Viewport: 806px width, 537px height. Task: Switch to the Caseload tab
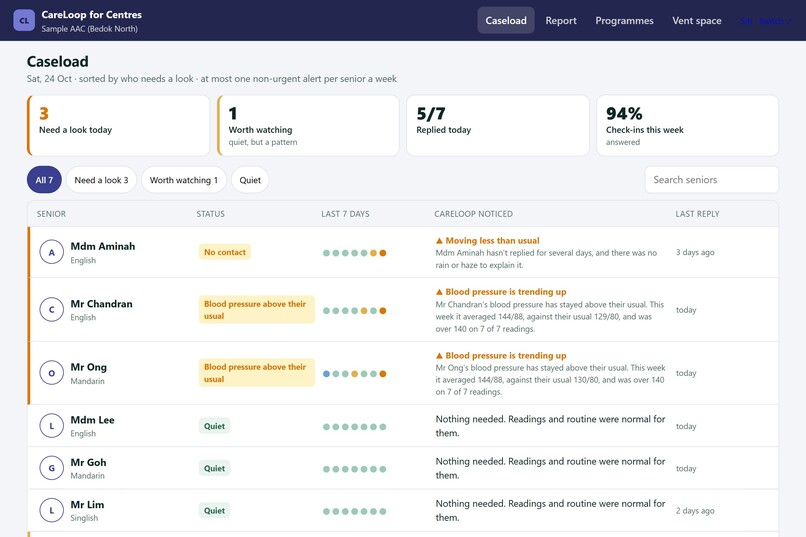tap(506, 21)
